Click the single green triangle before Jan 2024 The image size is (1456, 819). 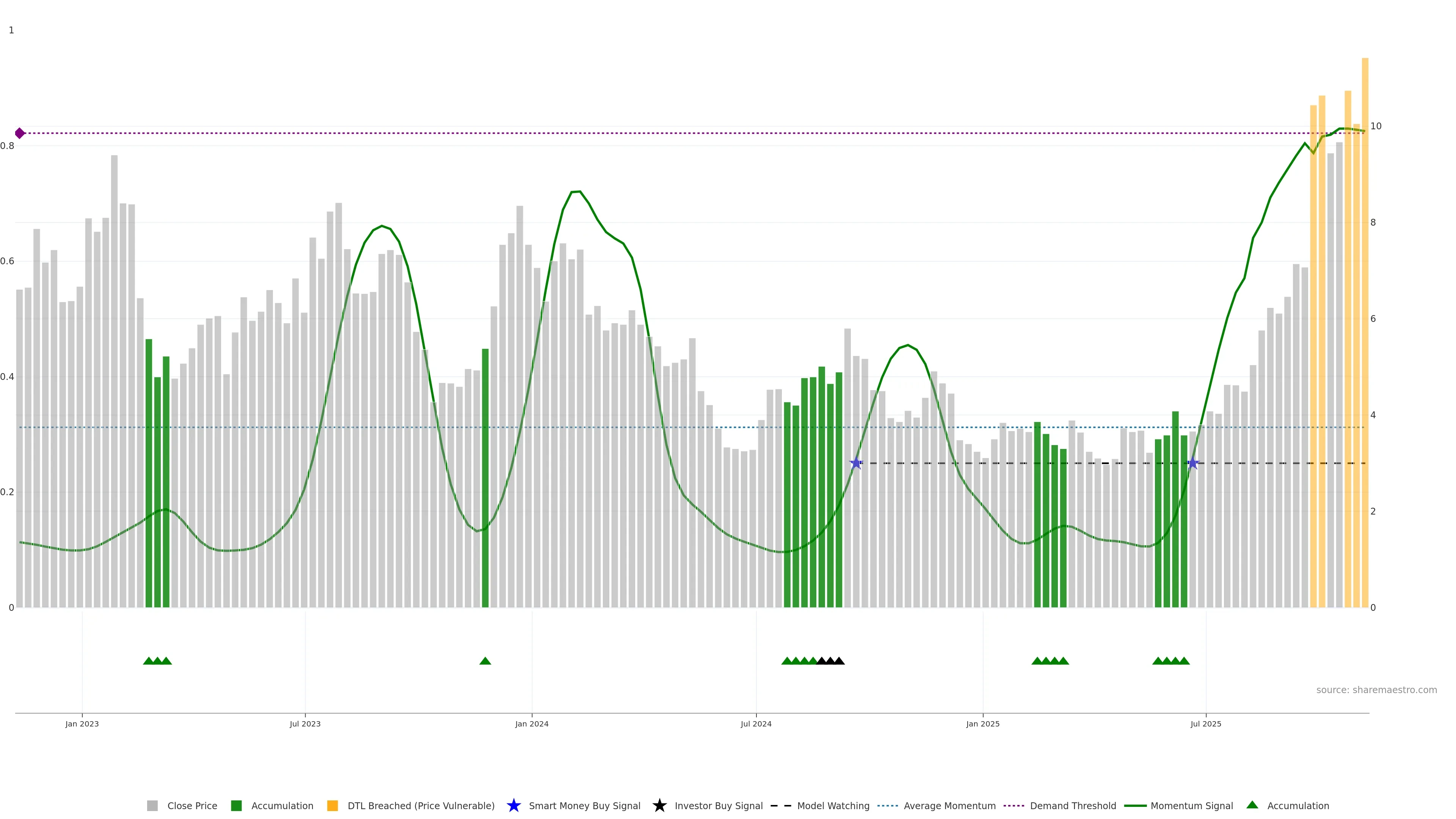point(485,661)
